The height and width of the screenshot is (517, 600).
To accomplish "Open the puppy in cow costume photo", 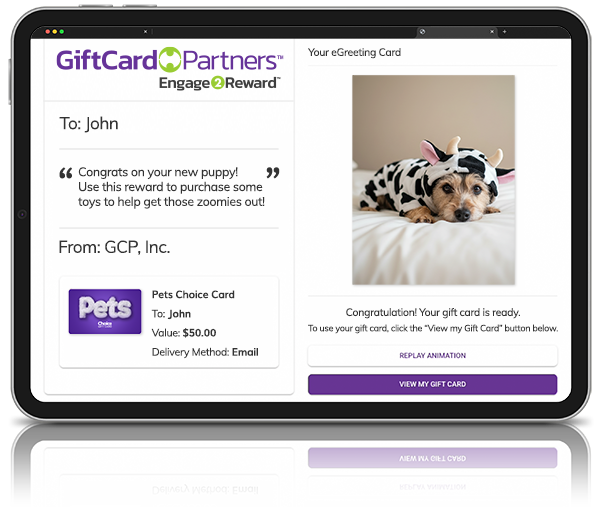I will [x=434, y=180].
